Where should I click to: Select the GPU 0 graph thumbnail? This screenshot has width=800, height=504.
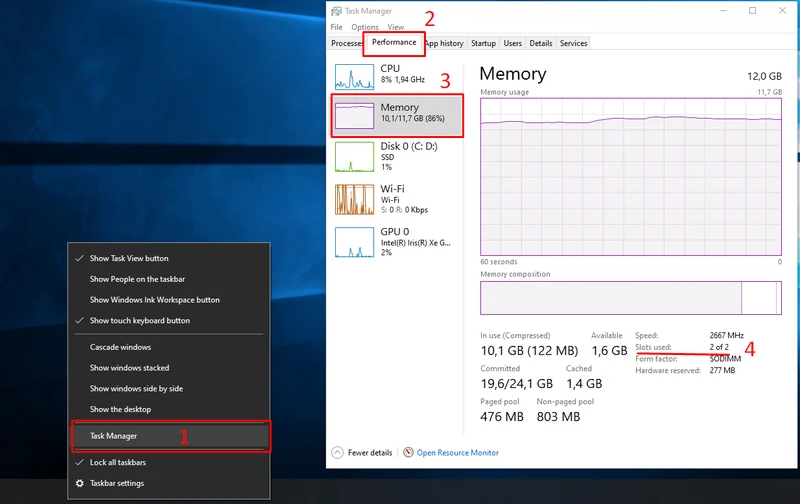[354, 242]
